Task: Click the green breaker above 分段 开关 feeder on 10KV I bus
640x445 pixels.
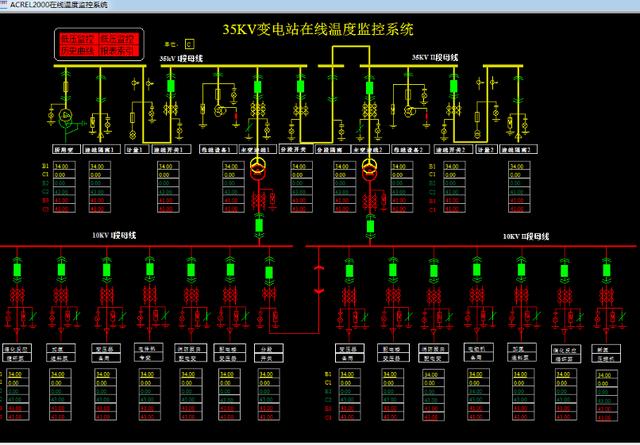Action: point(269,272)
